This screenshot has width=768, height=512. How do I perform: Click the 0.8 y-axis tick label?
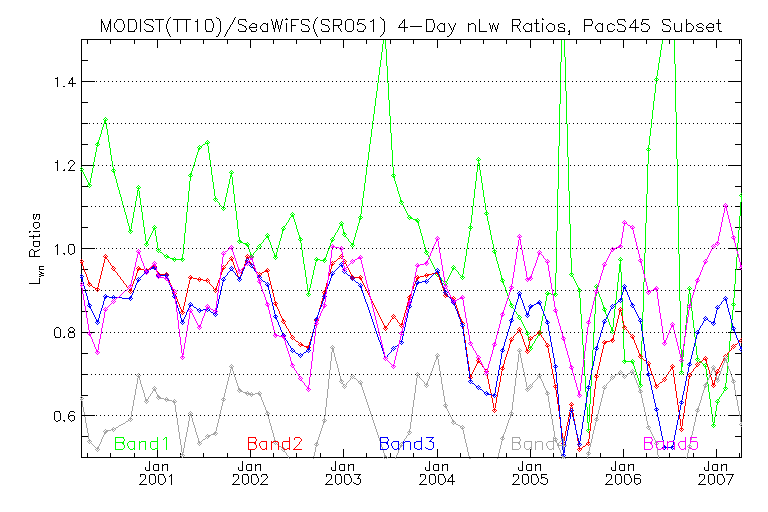65,333
